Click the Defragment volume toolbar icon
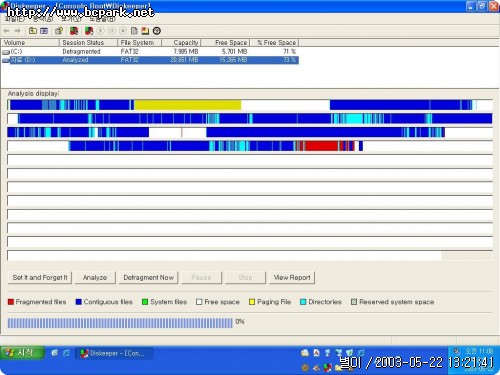 (89, 31)
